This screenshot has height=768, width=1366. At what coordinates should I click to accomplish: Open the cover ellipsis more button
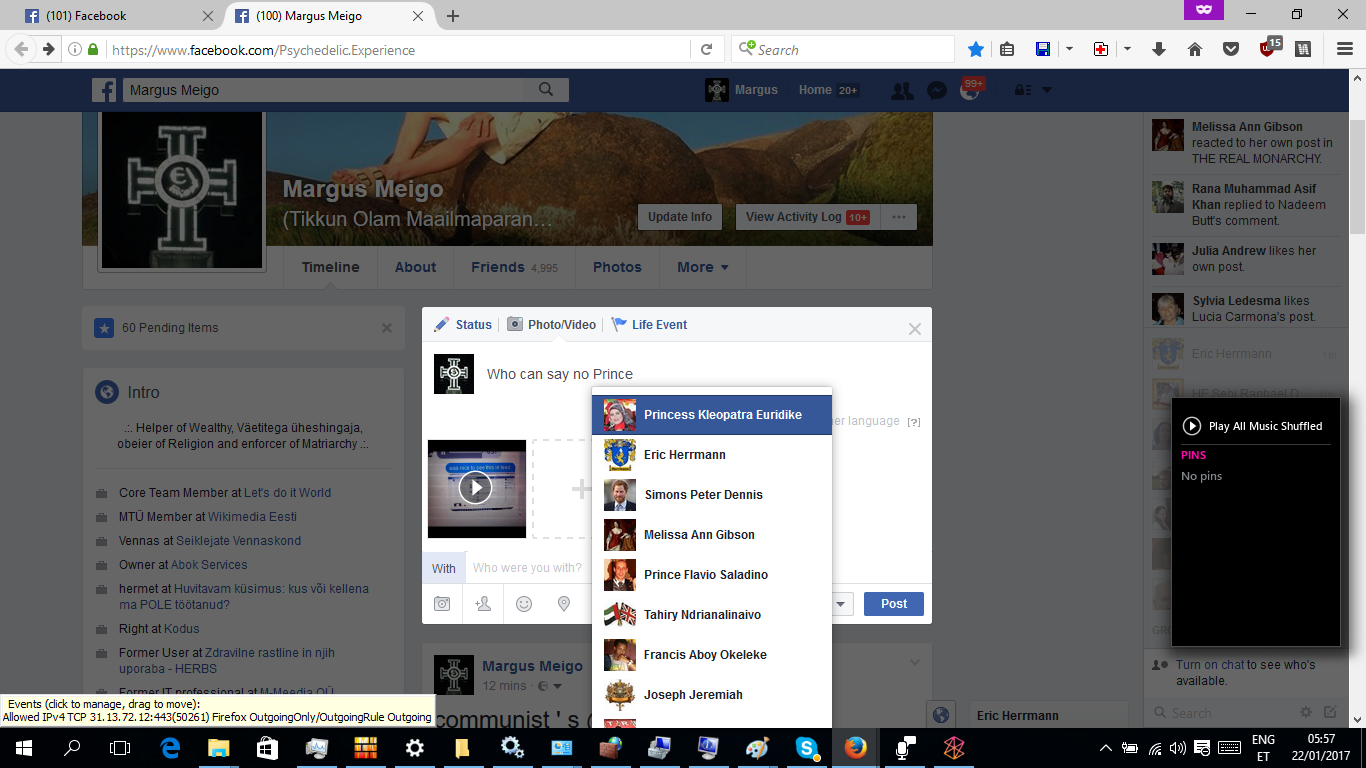click(x=899, y=217)
